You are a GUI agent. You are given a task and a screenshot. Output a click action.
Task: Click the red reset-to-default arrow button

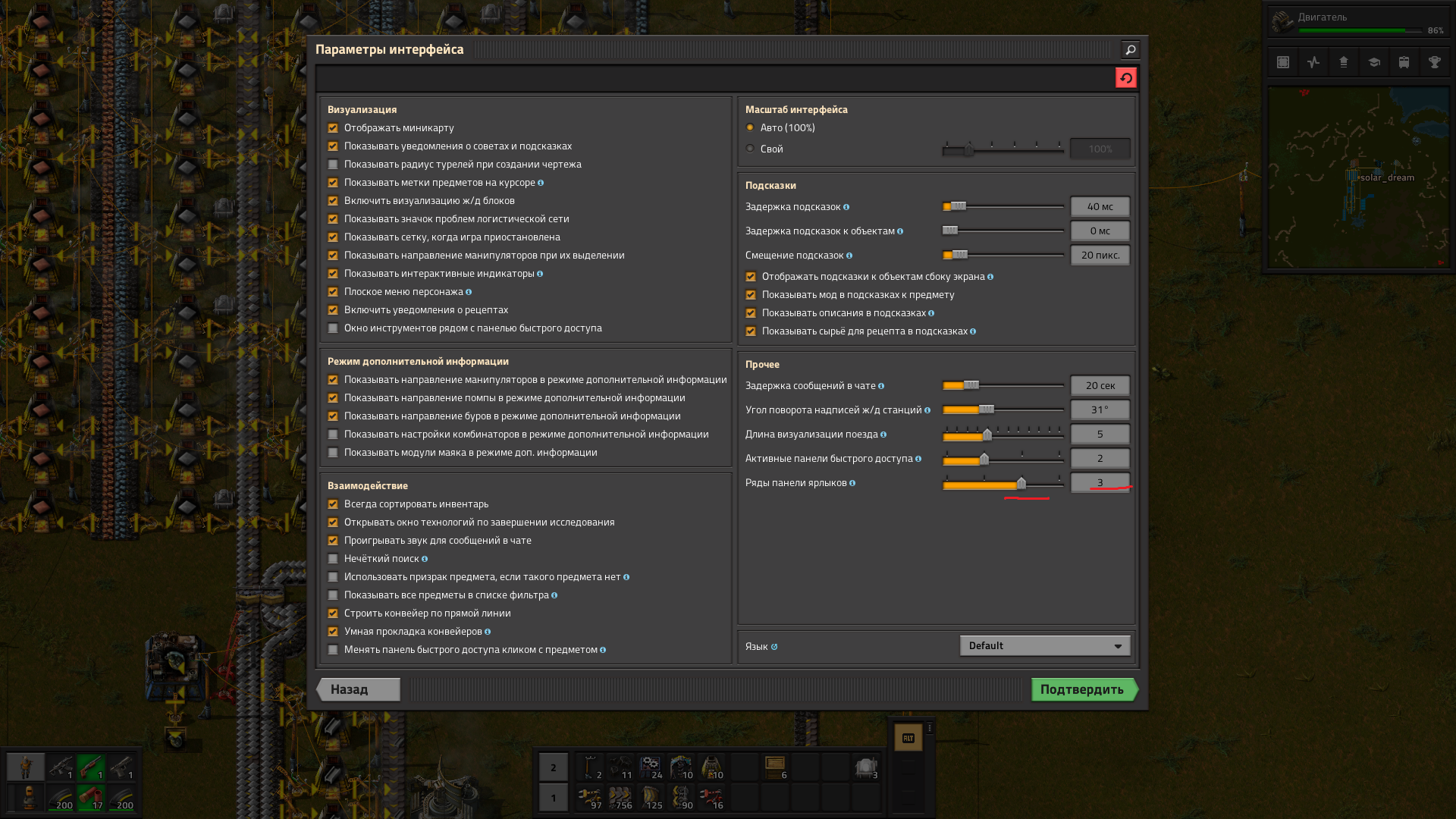click(1125, 78)
